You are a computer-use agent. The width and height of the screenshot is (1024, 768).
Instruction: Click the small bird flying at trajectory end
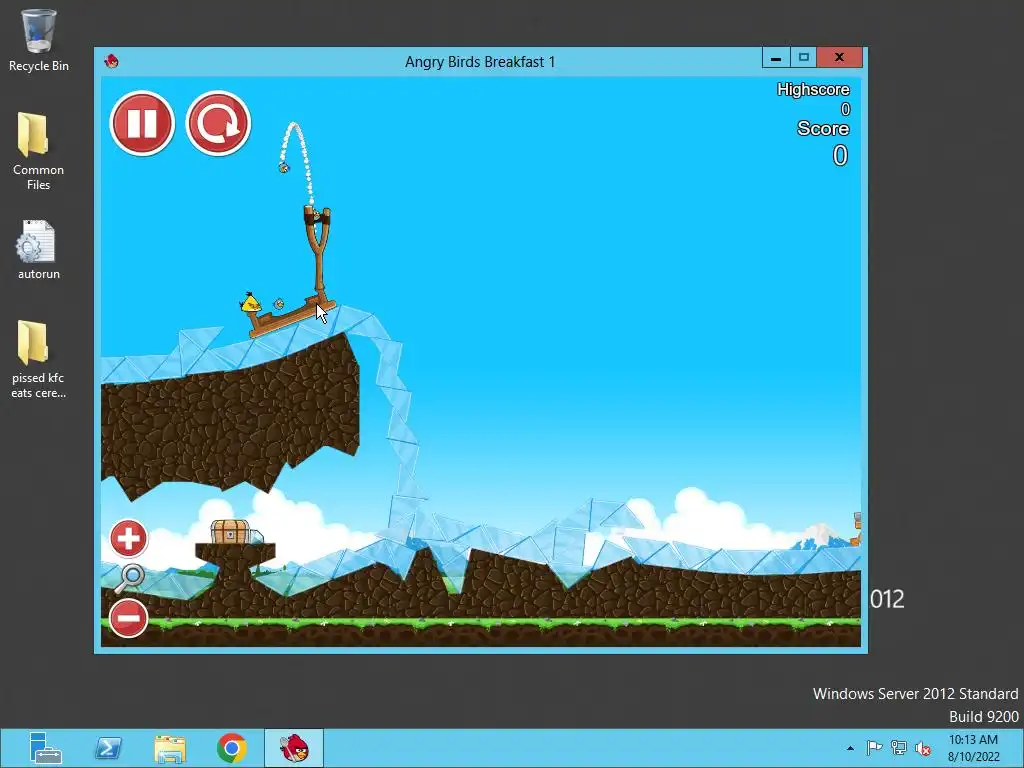283,168
